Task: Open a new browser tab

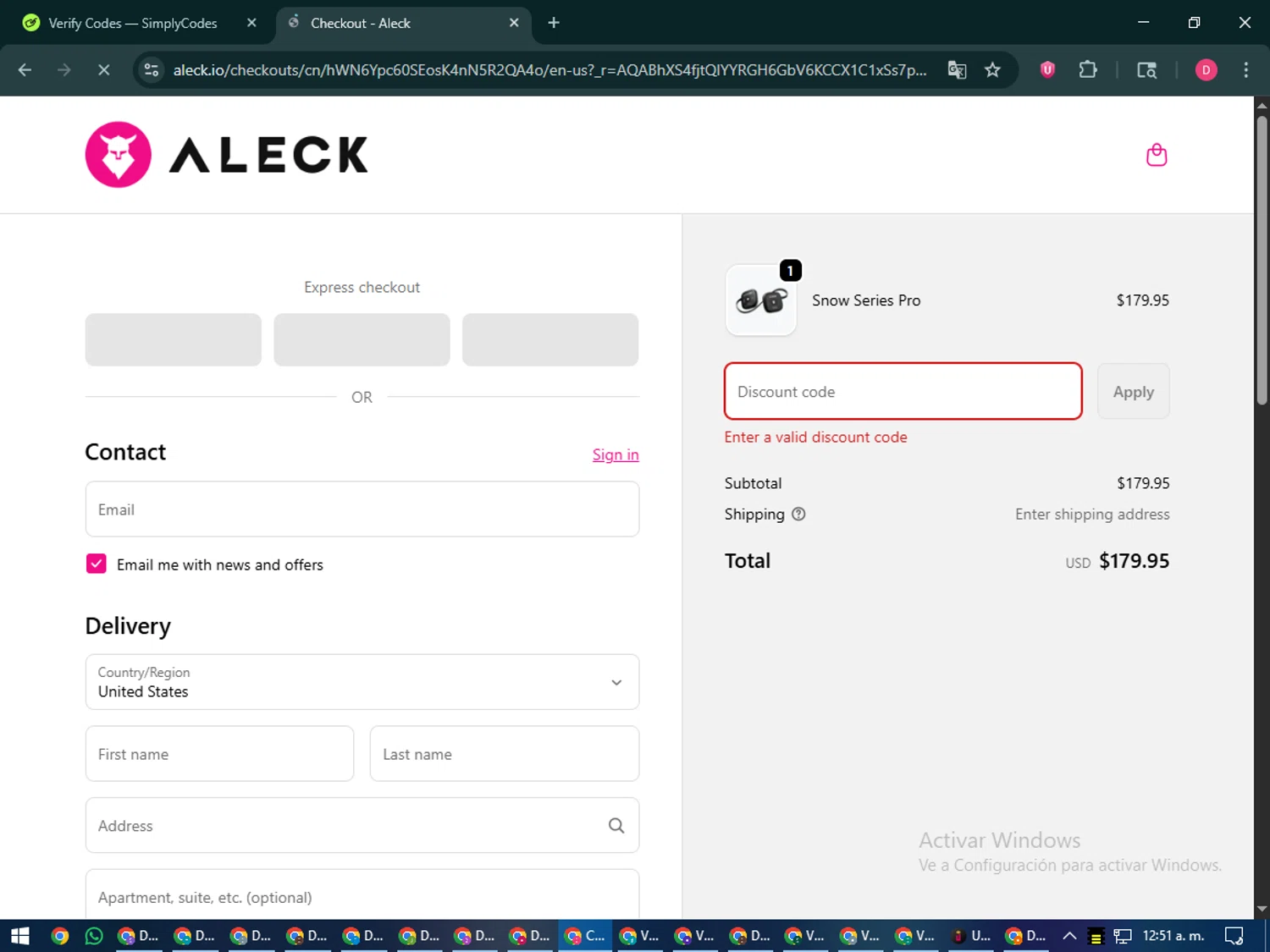Action: (554, 23)
